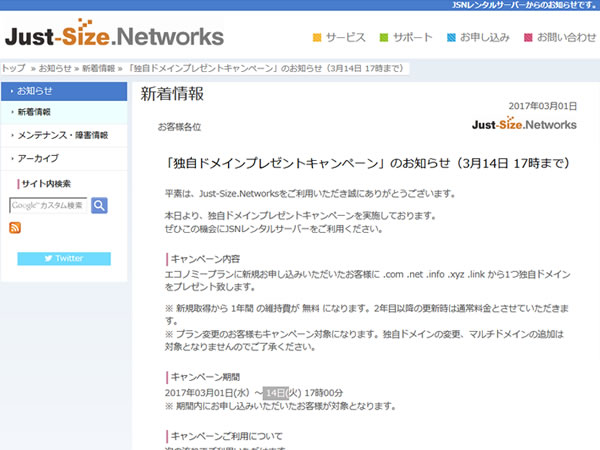This screenshot has height=450, width=600.
Task: Click the pink square icon beside お問い合わせ
Action: (x=528, y=38)
